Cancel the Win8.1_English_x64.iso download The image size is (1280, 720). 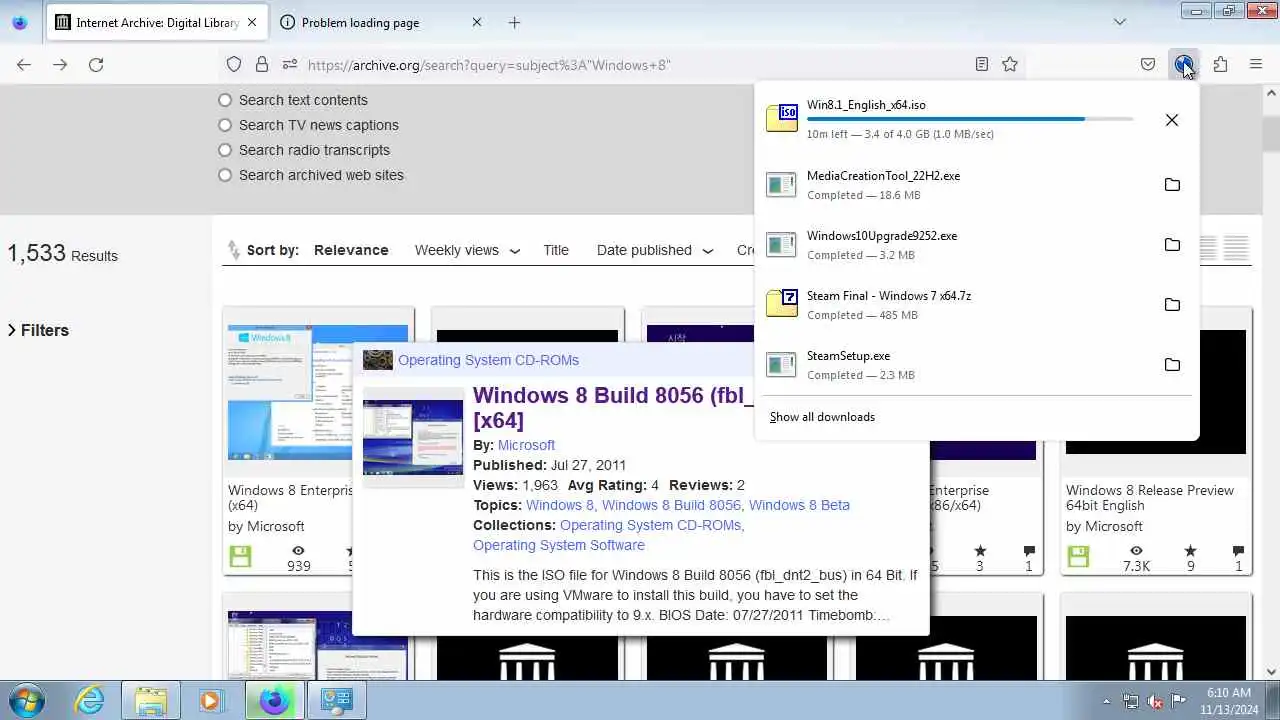click(1172, 120)
